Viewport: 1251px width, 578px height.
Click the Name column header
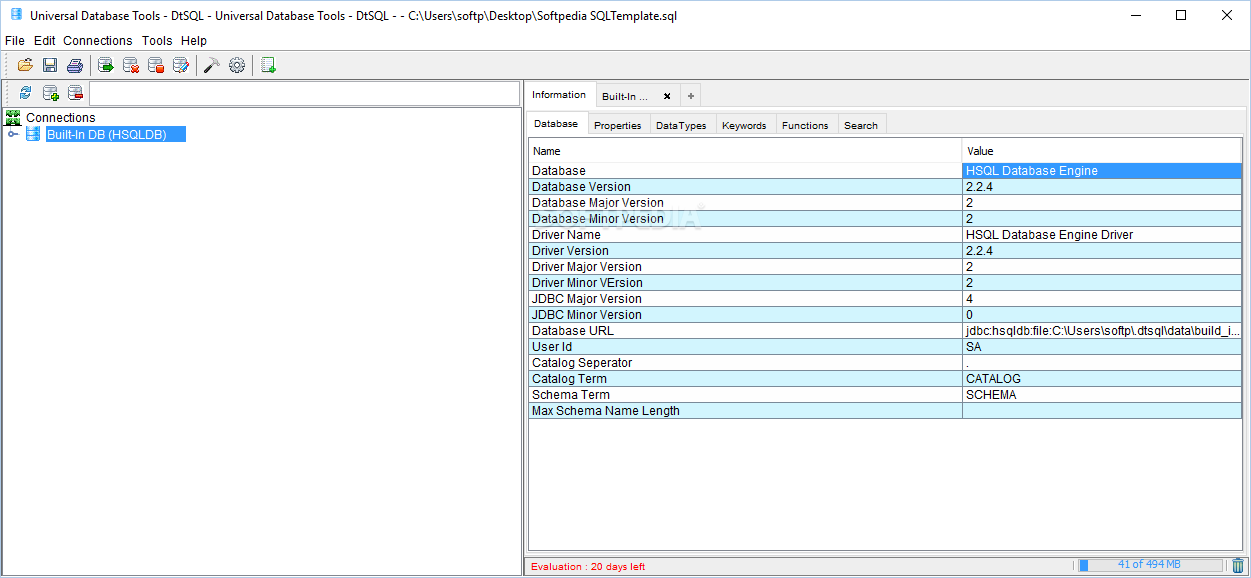pos(745,151)
